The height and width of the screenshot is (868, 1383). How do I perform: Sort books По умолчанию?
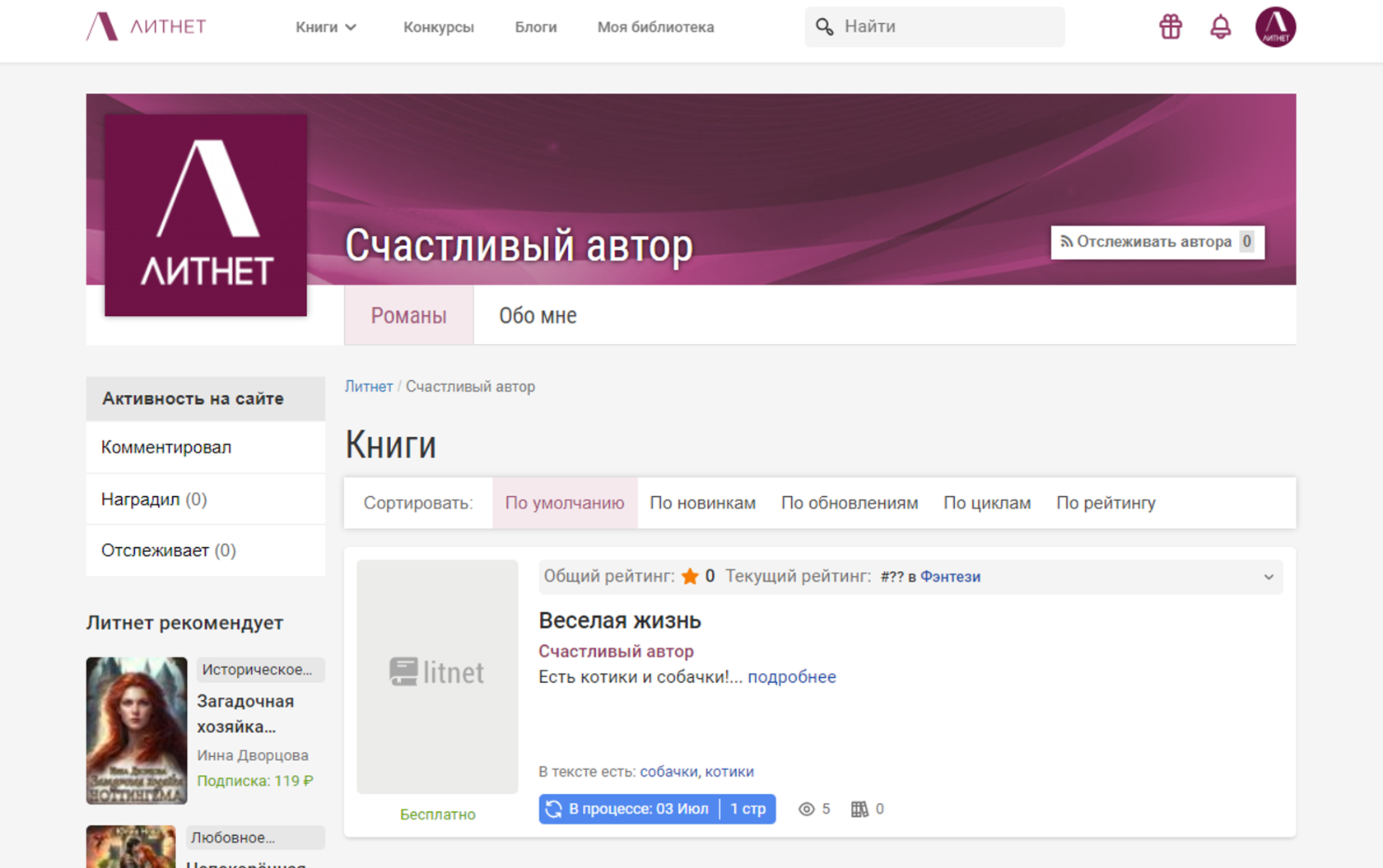pos(565,503)
